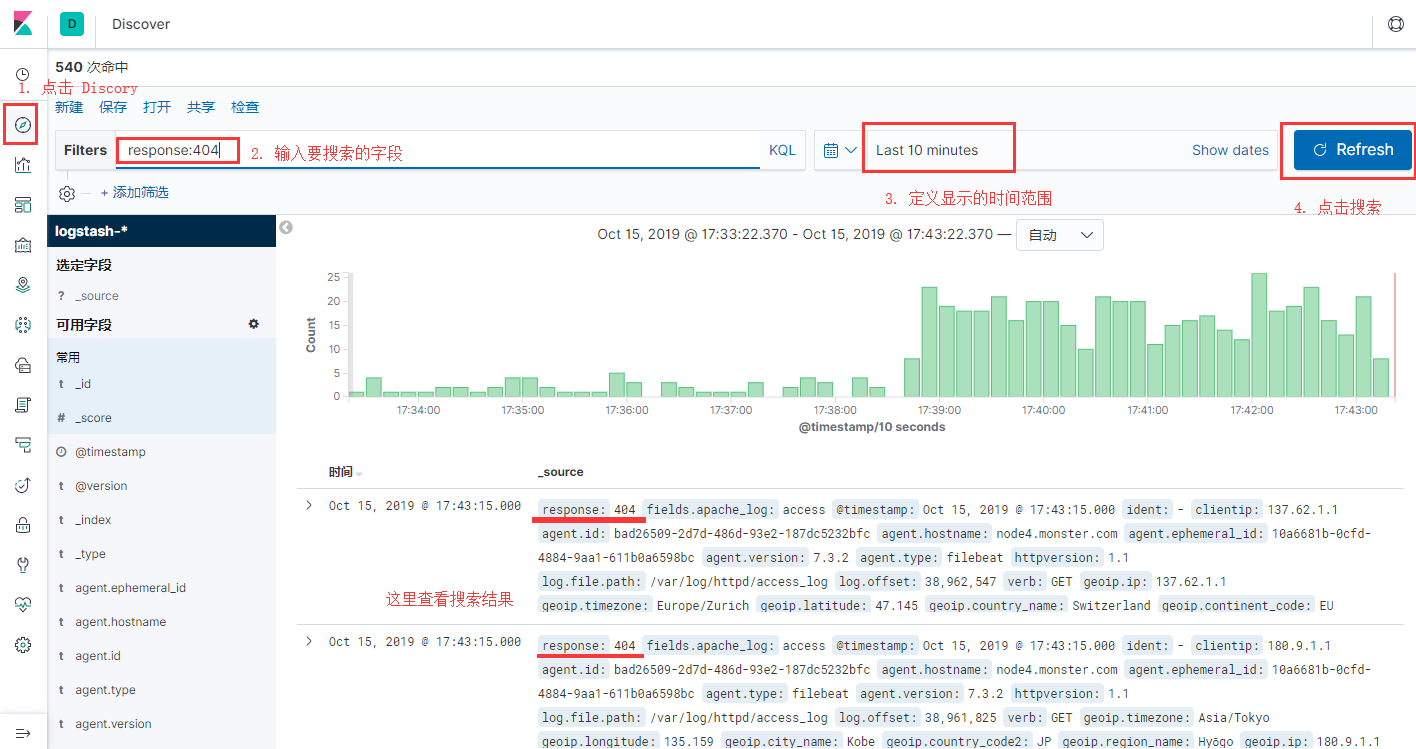The height and width of the screenshot is (749, 1416).
Task: Expand the second document row with clientip 180.9.1.1
Action: click(309, 641)
